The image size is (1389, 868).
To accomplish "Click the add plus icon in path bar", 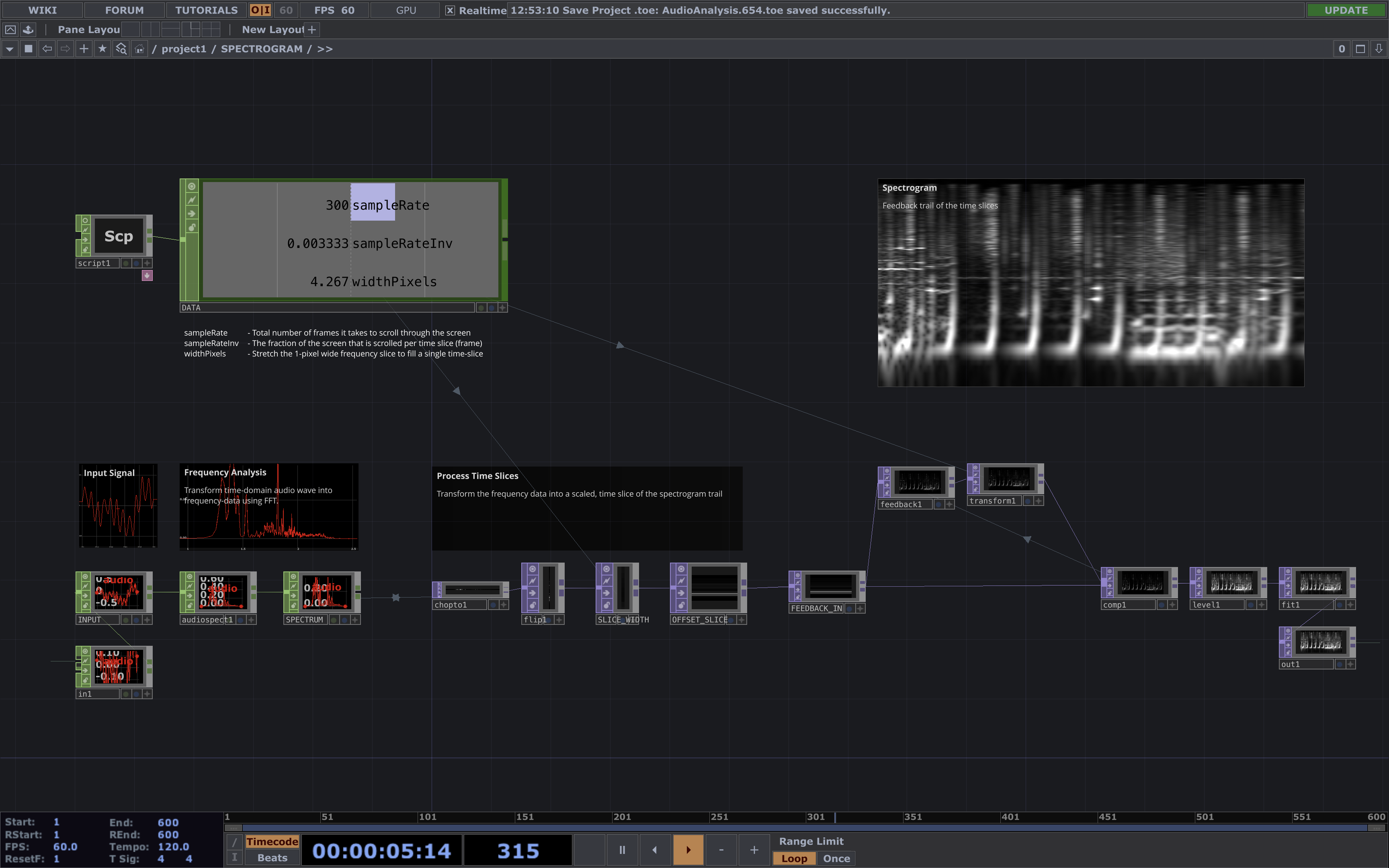I will (84, 49).
